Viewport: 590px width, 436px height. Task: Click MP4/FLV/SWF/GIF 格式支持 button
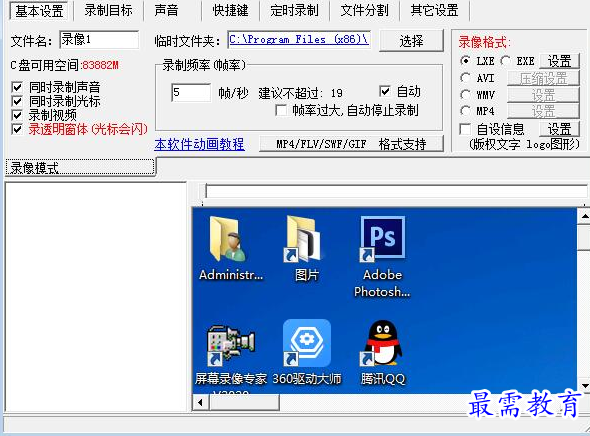point(351,144)
